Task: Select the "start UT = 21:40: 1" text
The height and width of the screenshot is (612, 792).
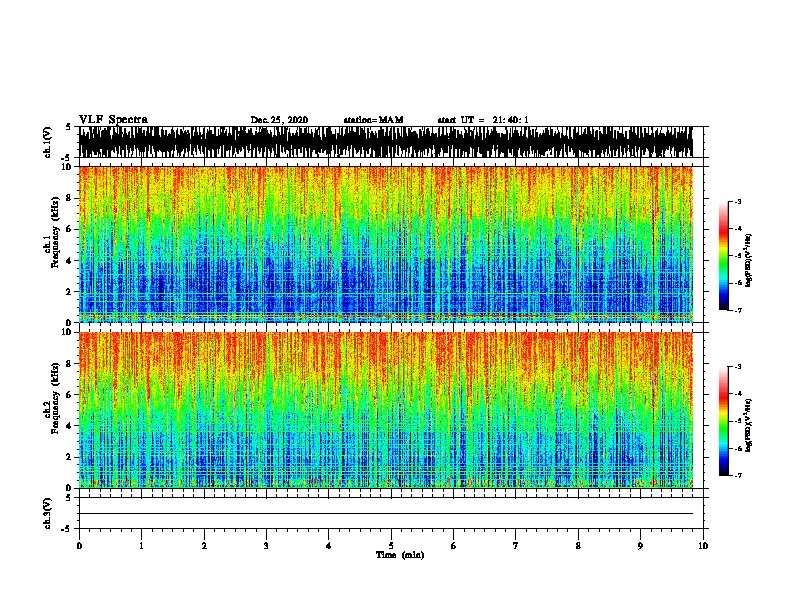Action: [483, 120]
